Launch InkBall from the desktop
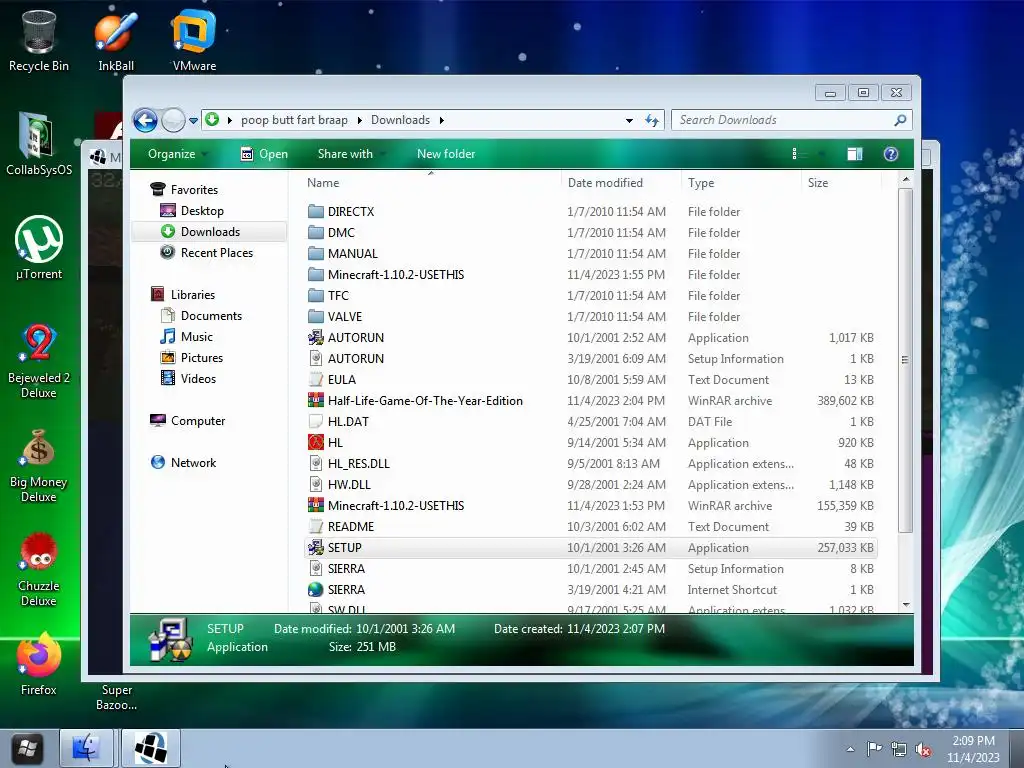Image resolution: width=1024 pixels, height=768 pixels. 116,40
